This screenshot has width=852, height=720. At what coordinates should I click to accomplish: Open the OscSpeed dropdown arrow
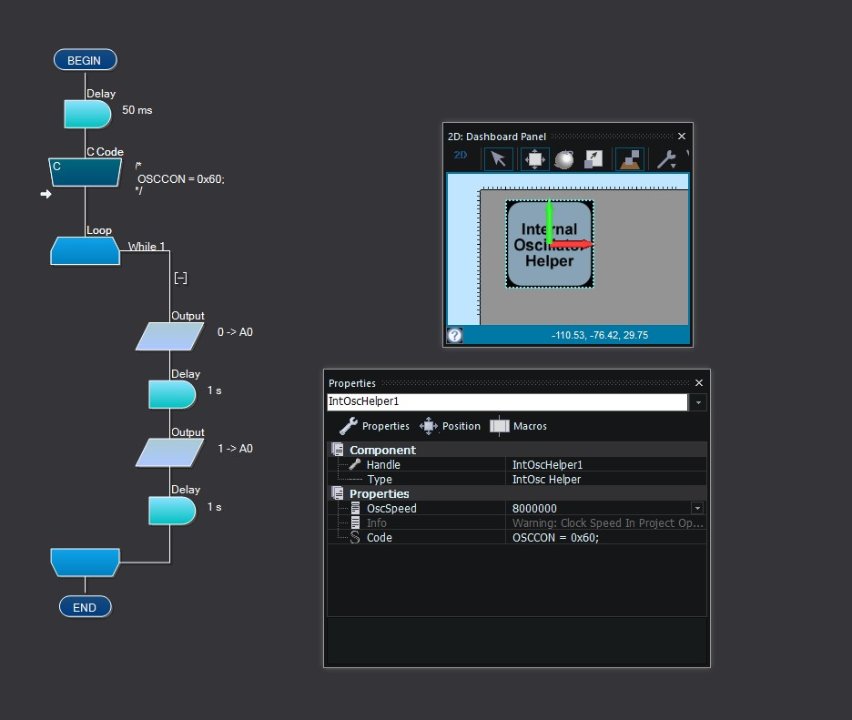(x=697, y=508)
